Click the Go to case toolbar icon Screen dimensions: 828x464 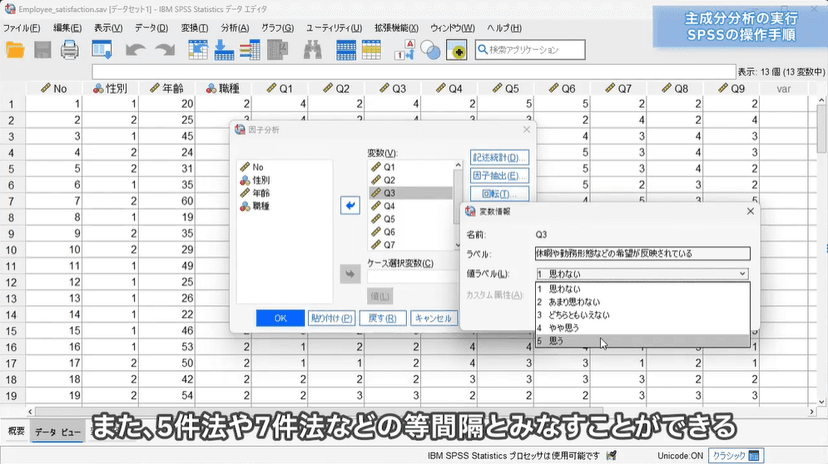pos(197,49)
